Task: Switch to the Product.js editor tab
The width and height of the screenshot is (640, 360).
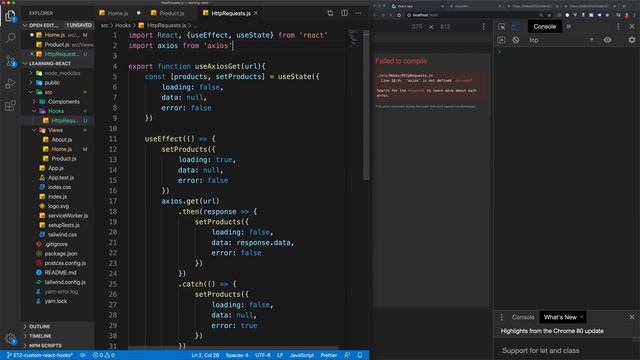Action: pyautogui.click(x=172, y=13)
